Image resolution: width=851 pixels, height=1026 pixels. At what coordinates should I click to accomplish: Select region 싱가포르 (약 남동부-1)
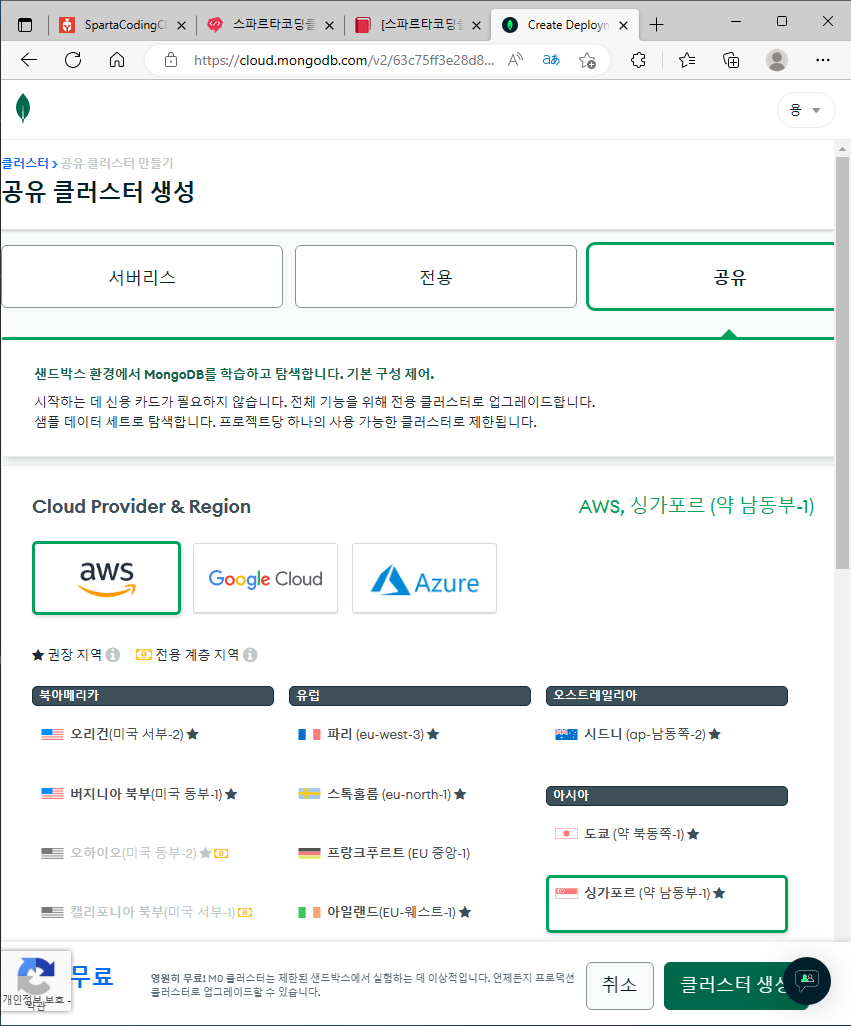coord(667,904)
